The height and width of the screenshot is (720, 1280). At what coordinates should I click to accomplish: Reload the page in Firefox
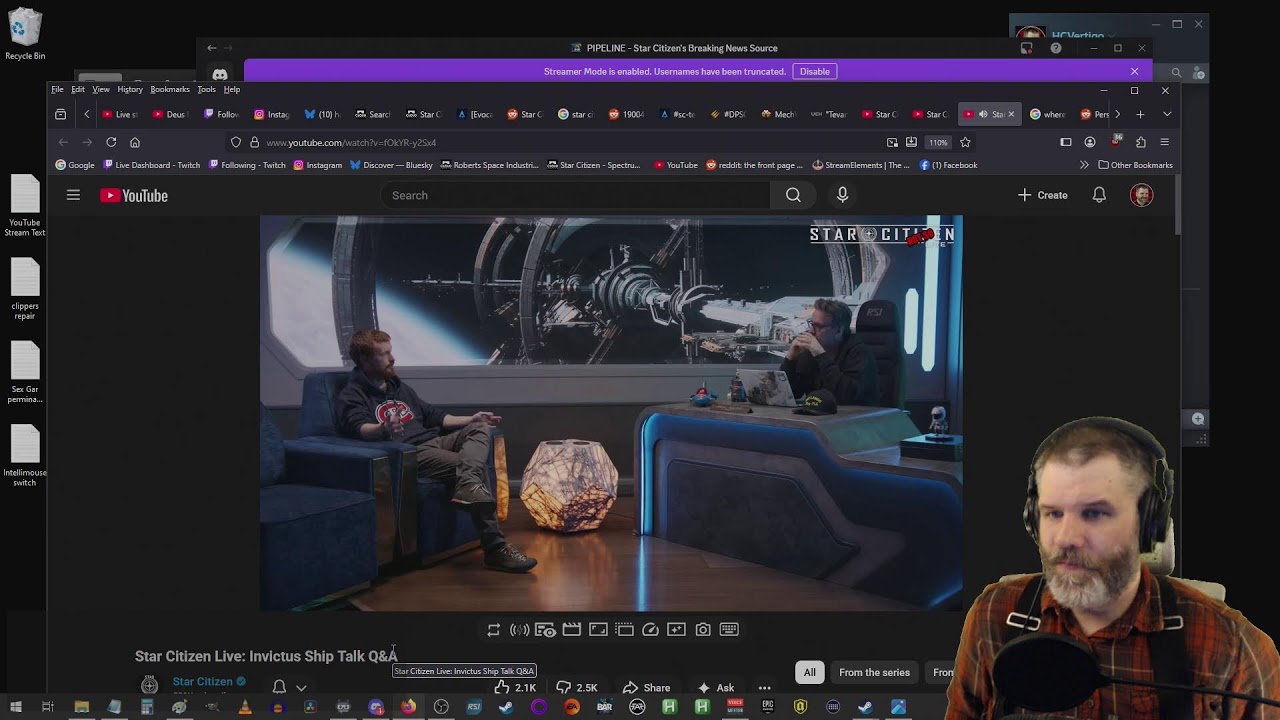(x=111, y=142)
